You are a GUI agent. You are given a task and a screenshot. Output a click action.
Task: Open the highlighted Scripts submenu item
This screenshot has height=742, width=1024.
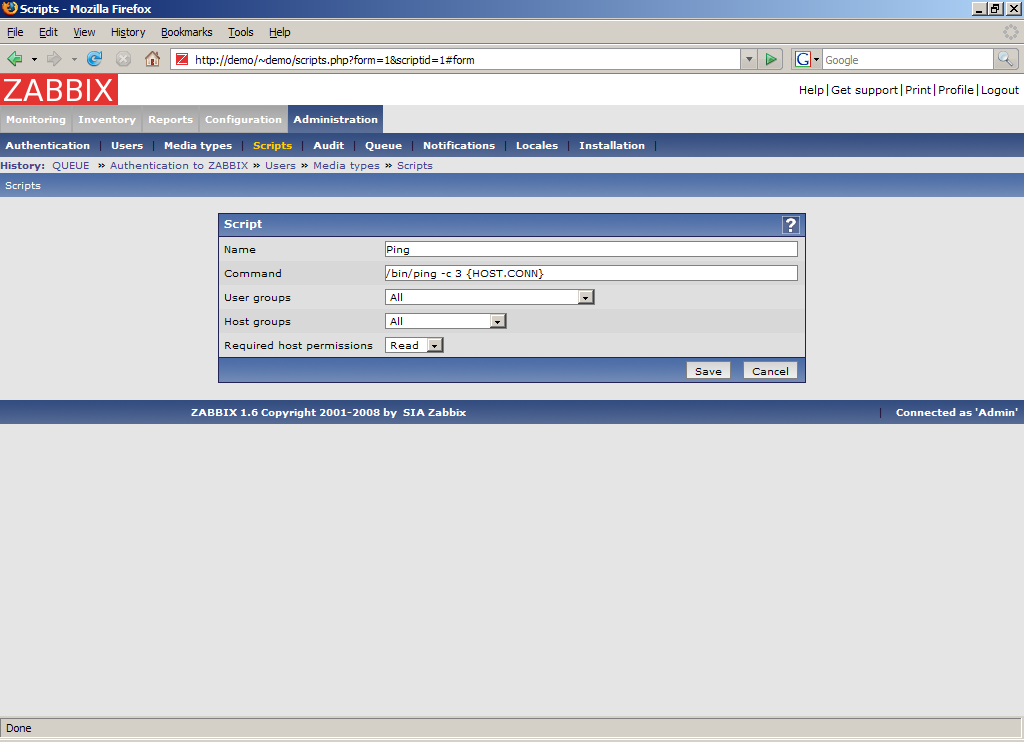(x=272, y=146)
